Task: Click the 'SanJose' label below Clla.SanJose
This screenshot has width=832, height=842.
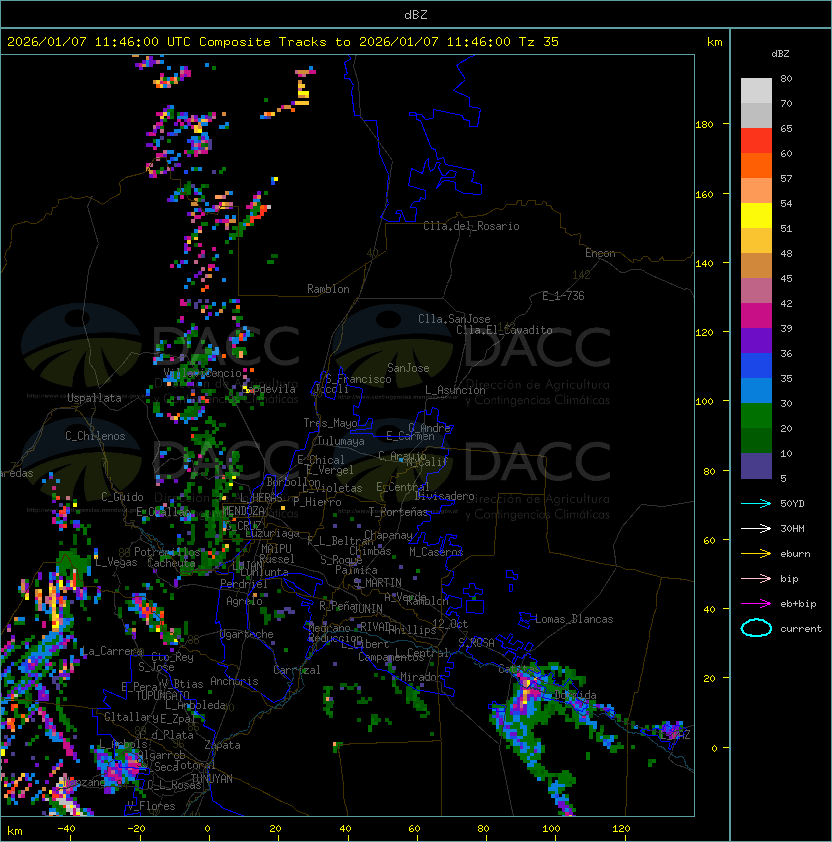Action: 408,368
